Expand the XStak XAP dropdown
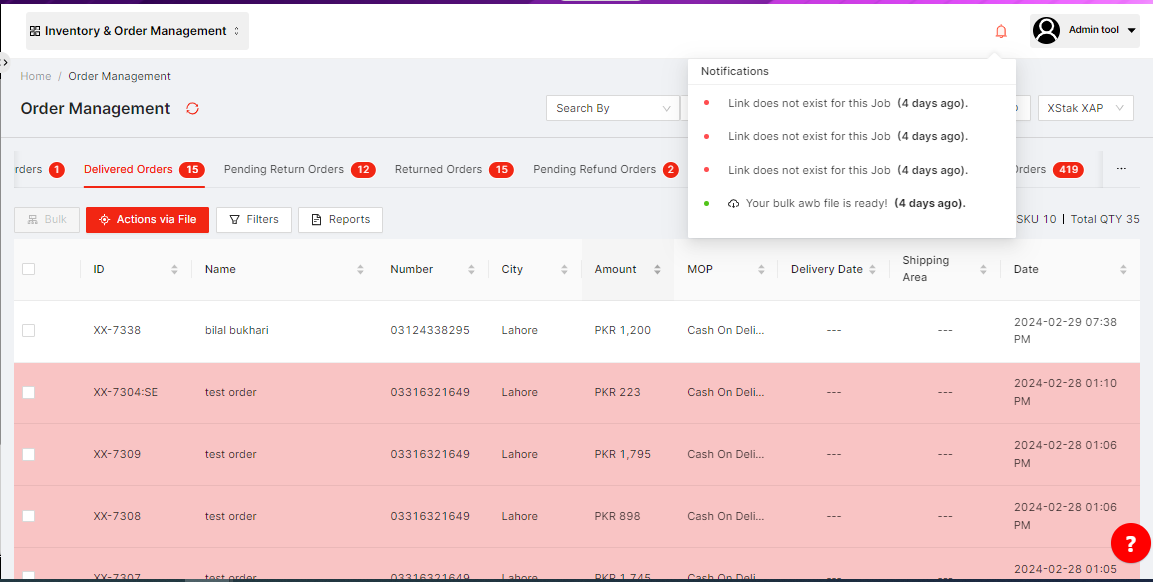Screen dimensions: 1153x582 1085,108
